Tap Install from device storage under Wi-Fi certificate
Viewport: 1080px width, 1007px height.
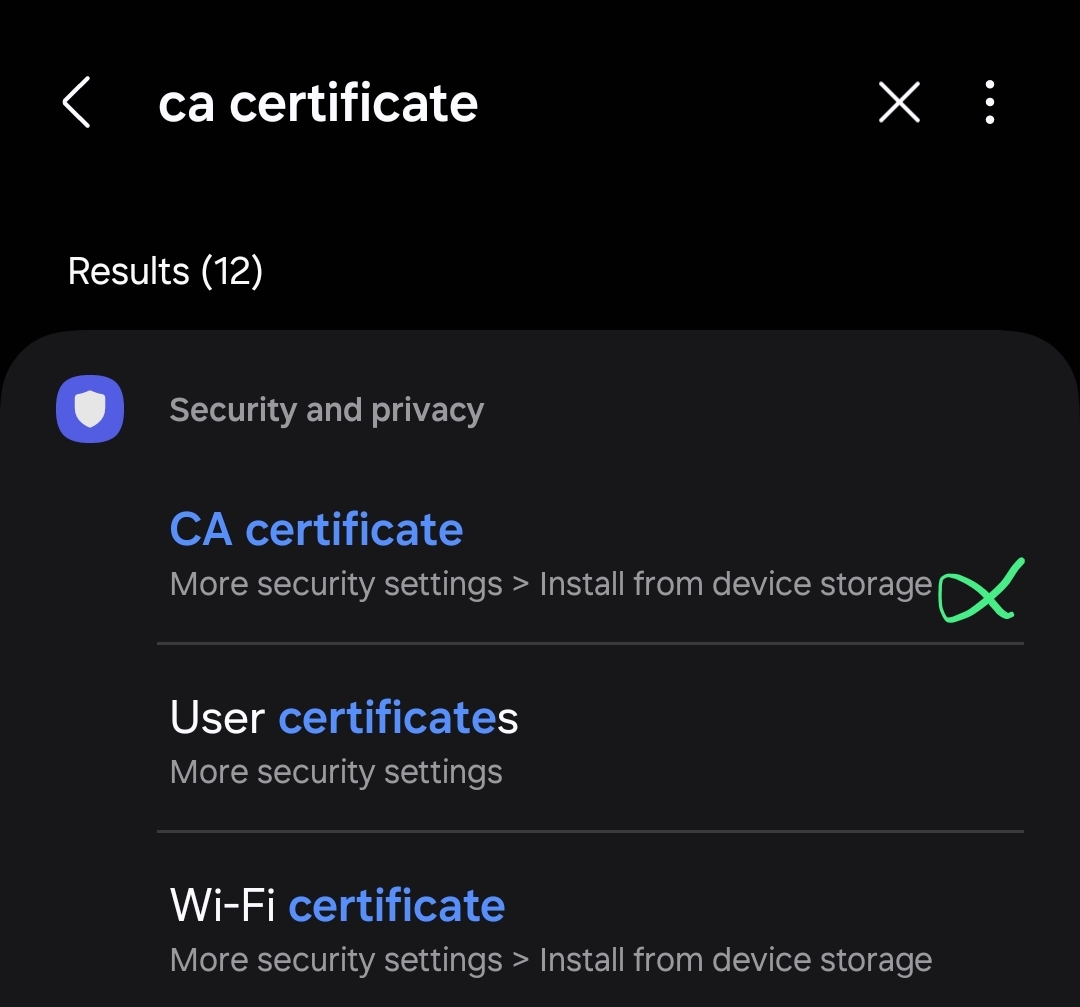[x=736, y=960]
